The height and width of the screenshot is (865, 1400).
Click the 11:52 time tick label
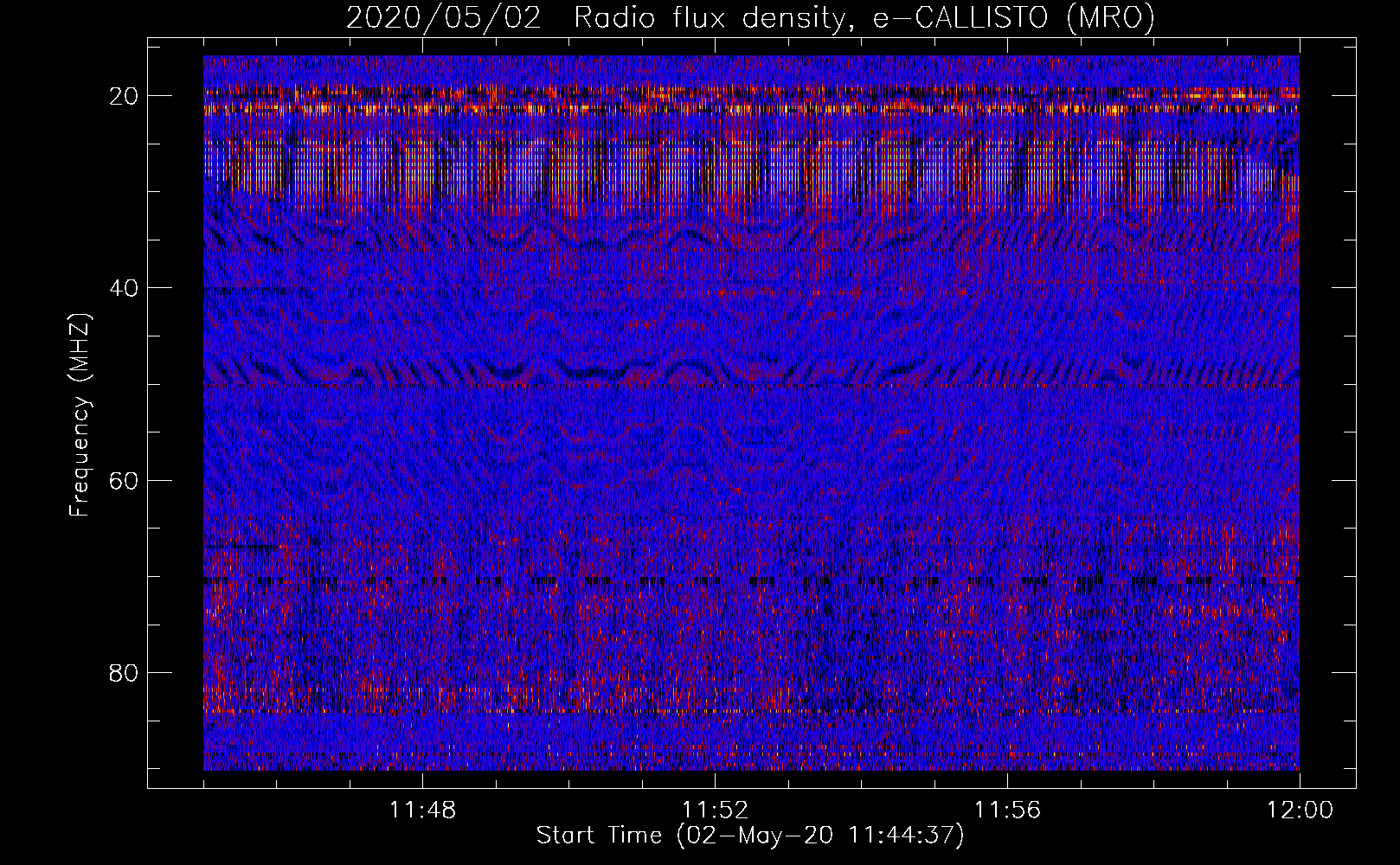715,811
